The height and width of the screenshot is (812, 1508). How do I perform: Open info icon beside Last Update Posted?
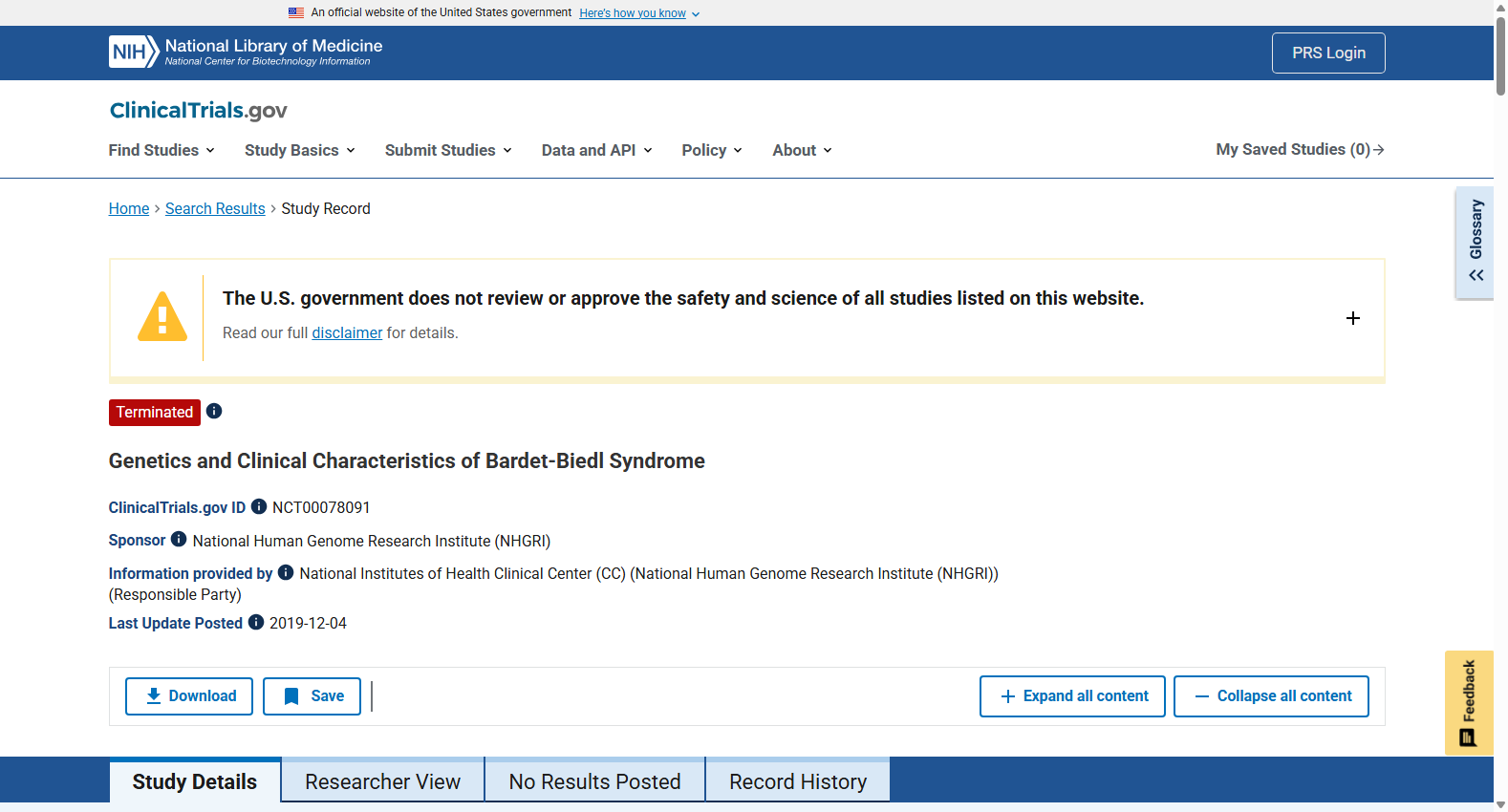[x=256, y=622]
